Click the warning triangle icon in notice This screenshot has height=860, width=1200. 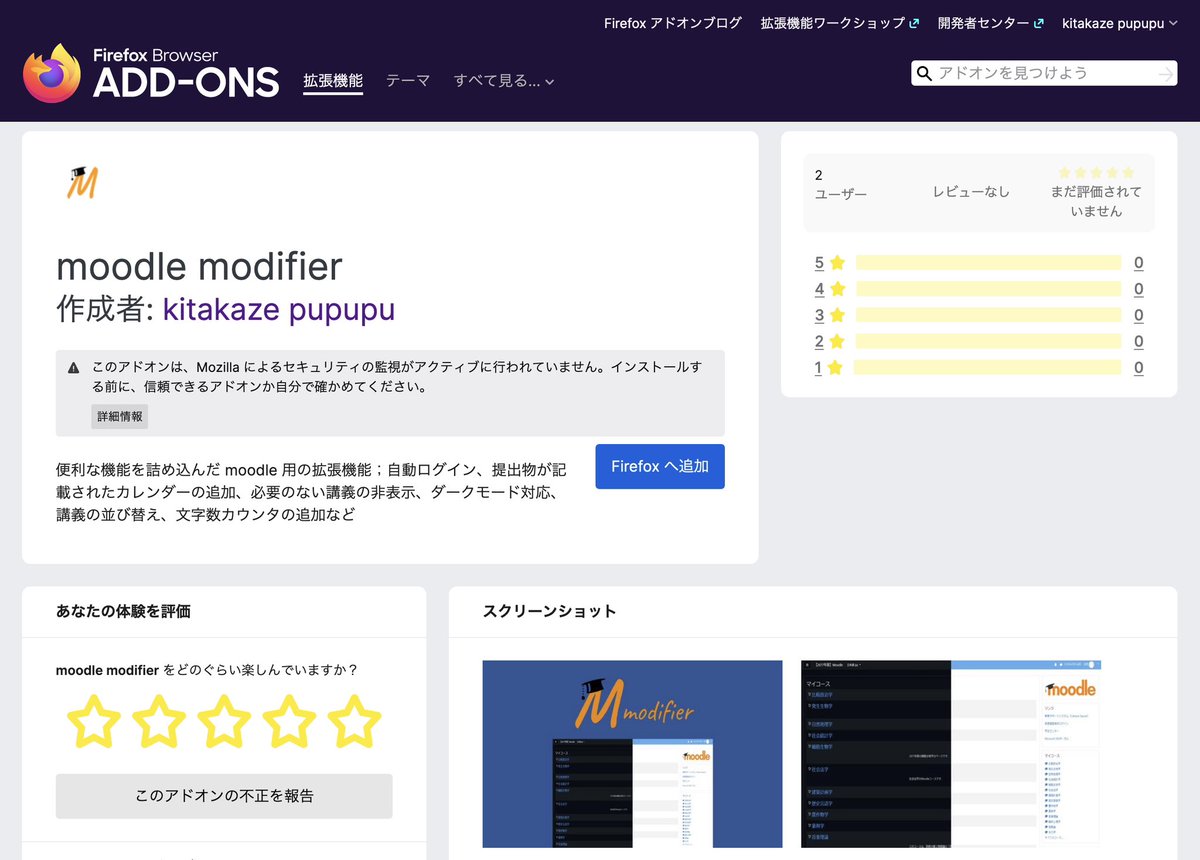[74, 368]
